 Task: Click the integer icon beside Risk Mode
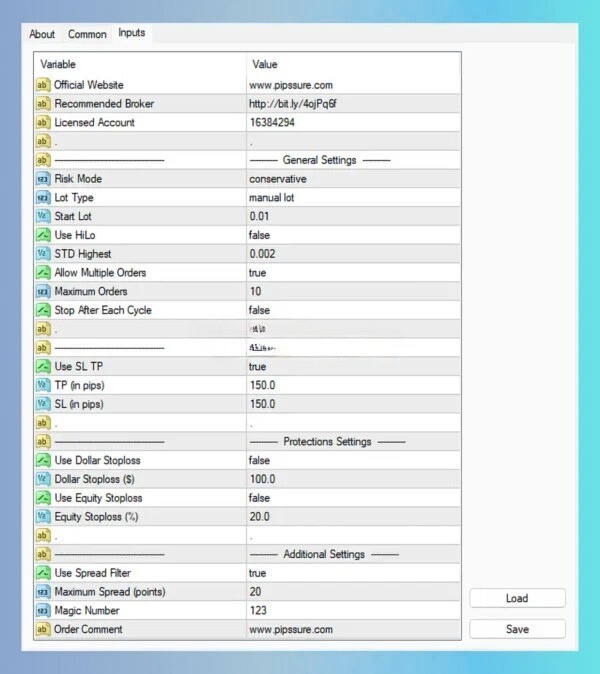[x=43, y=179]
